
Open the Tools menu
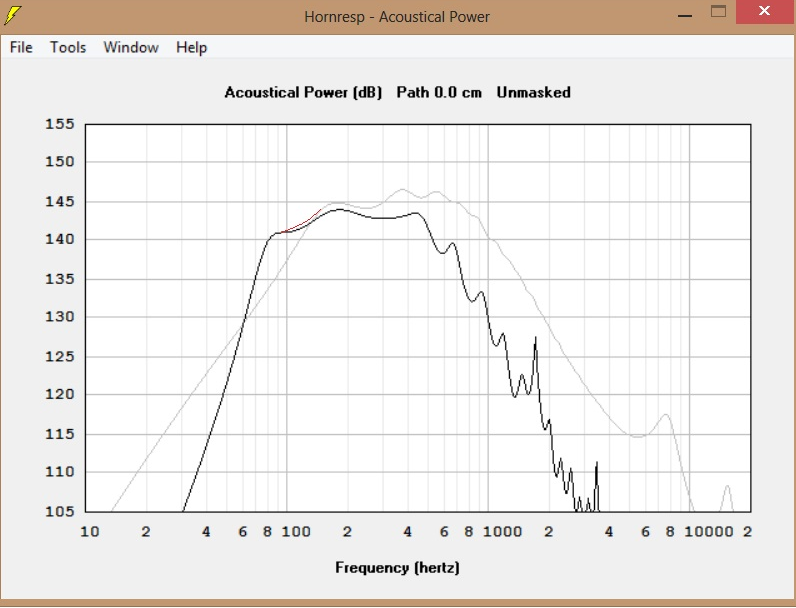pos(68,47)
